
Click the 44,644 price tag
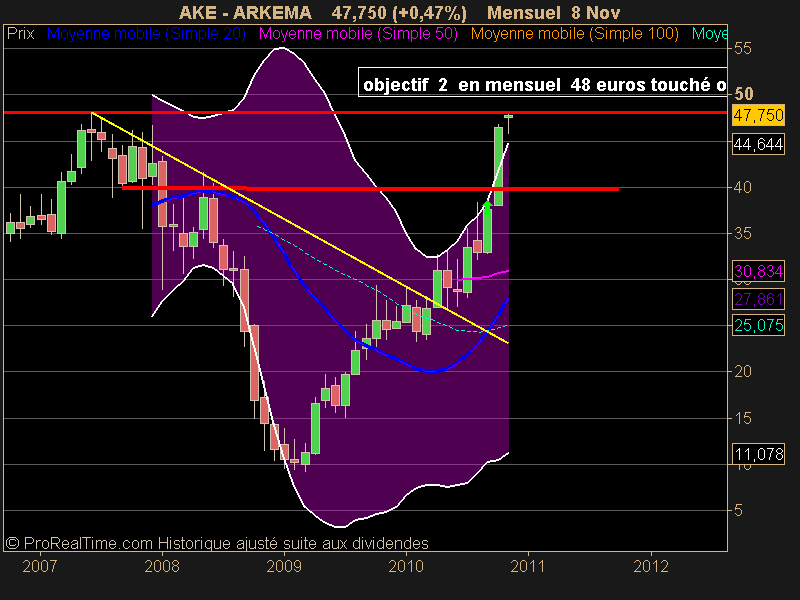[x=758, y=144]
